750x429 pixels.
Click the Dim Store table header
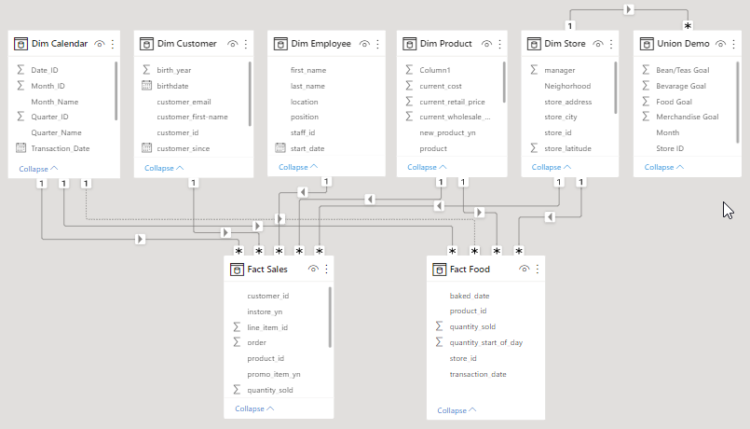pos(565,44)
